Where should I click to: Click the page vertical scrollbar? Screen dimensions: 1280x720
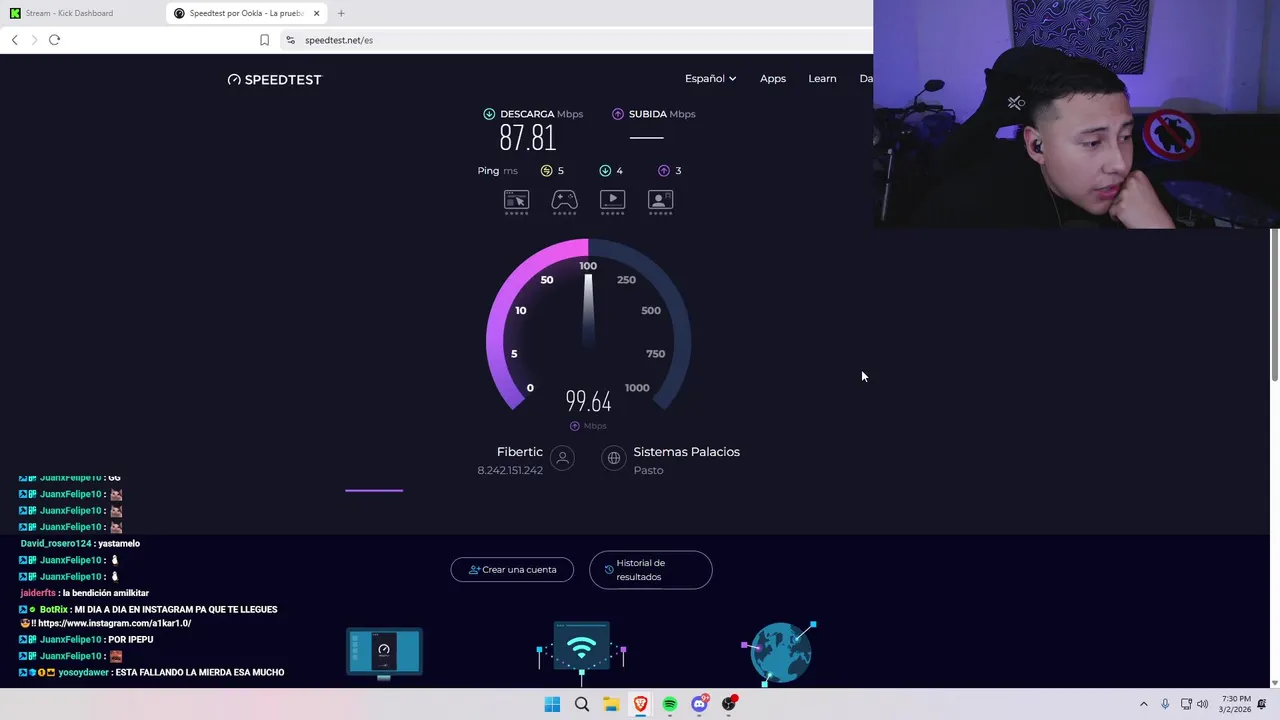tap(1274, 304)
